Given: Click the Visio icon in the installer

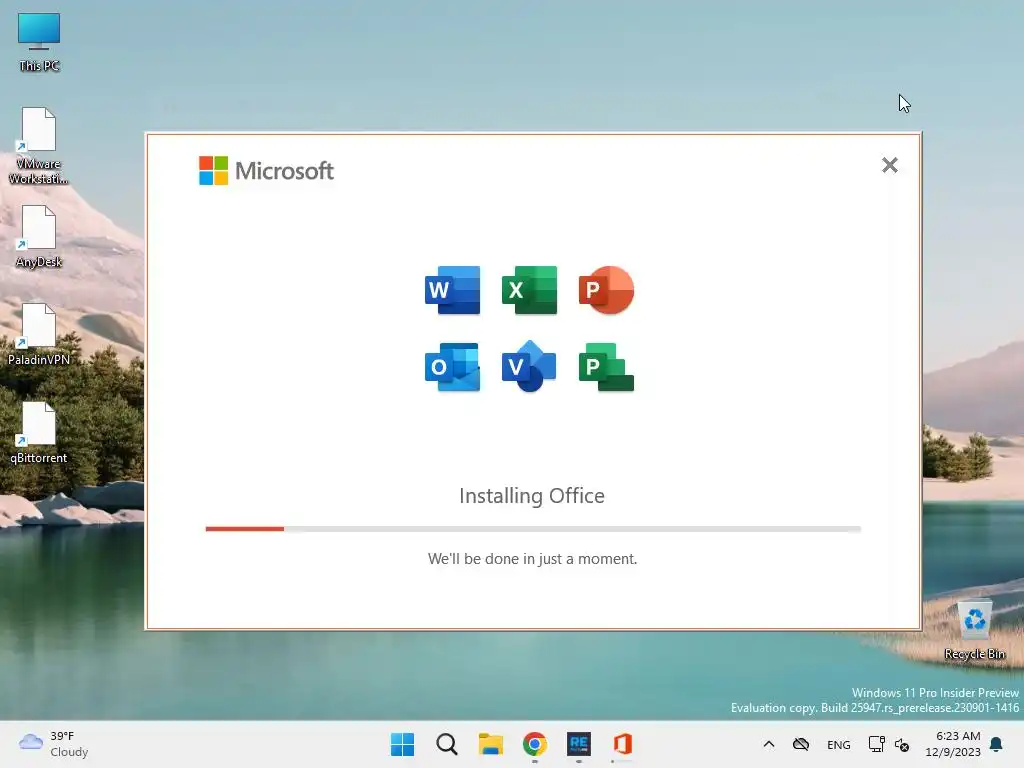Looking at the screenshot, I should coord(530,366).
